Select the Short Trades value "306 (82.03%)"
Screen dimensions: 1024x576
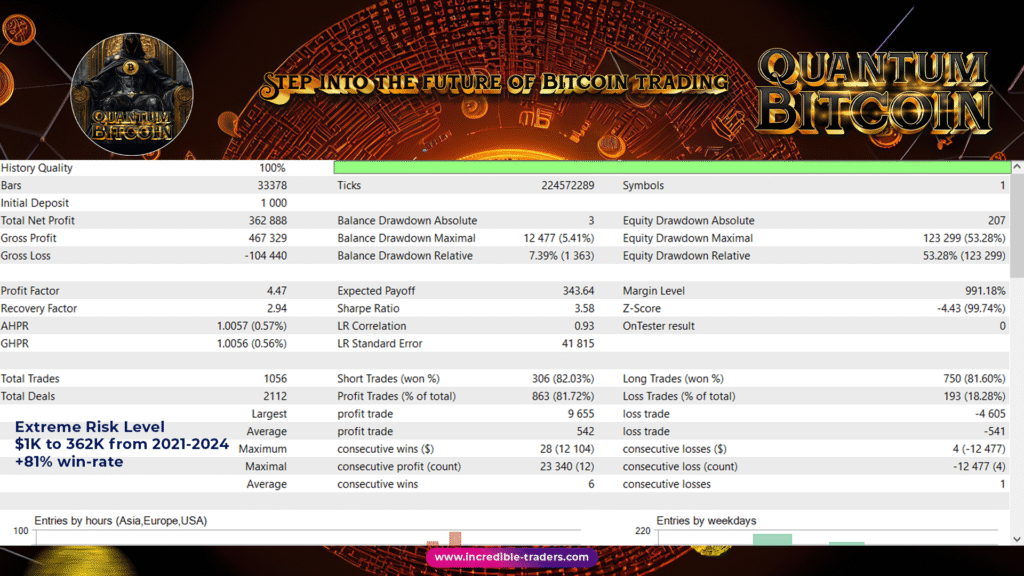point(563,379)
